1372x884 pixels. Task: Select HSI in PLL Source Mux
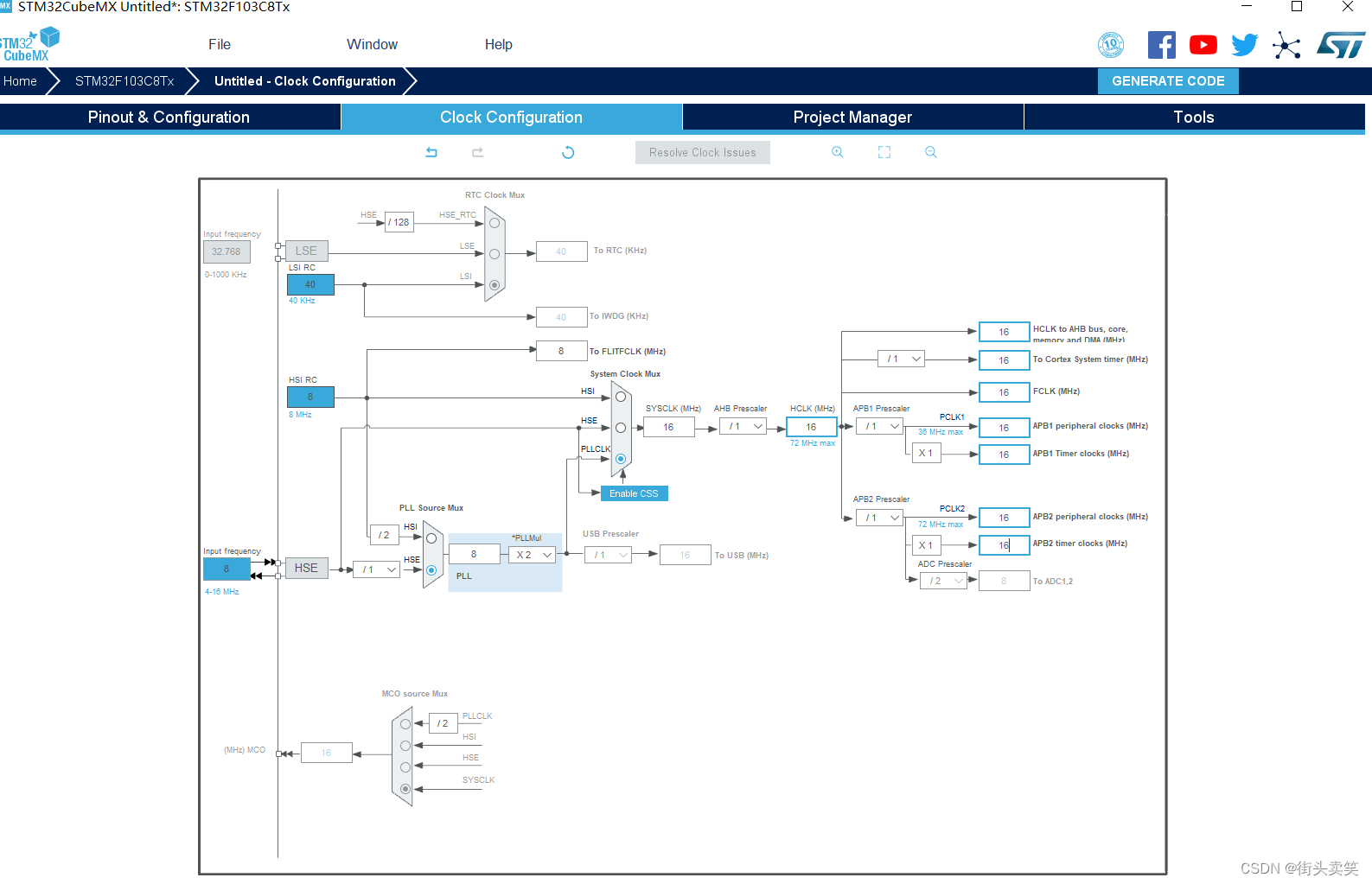(x=431, y=538)
